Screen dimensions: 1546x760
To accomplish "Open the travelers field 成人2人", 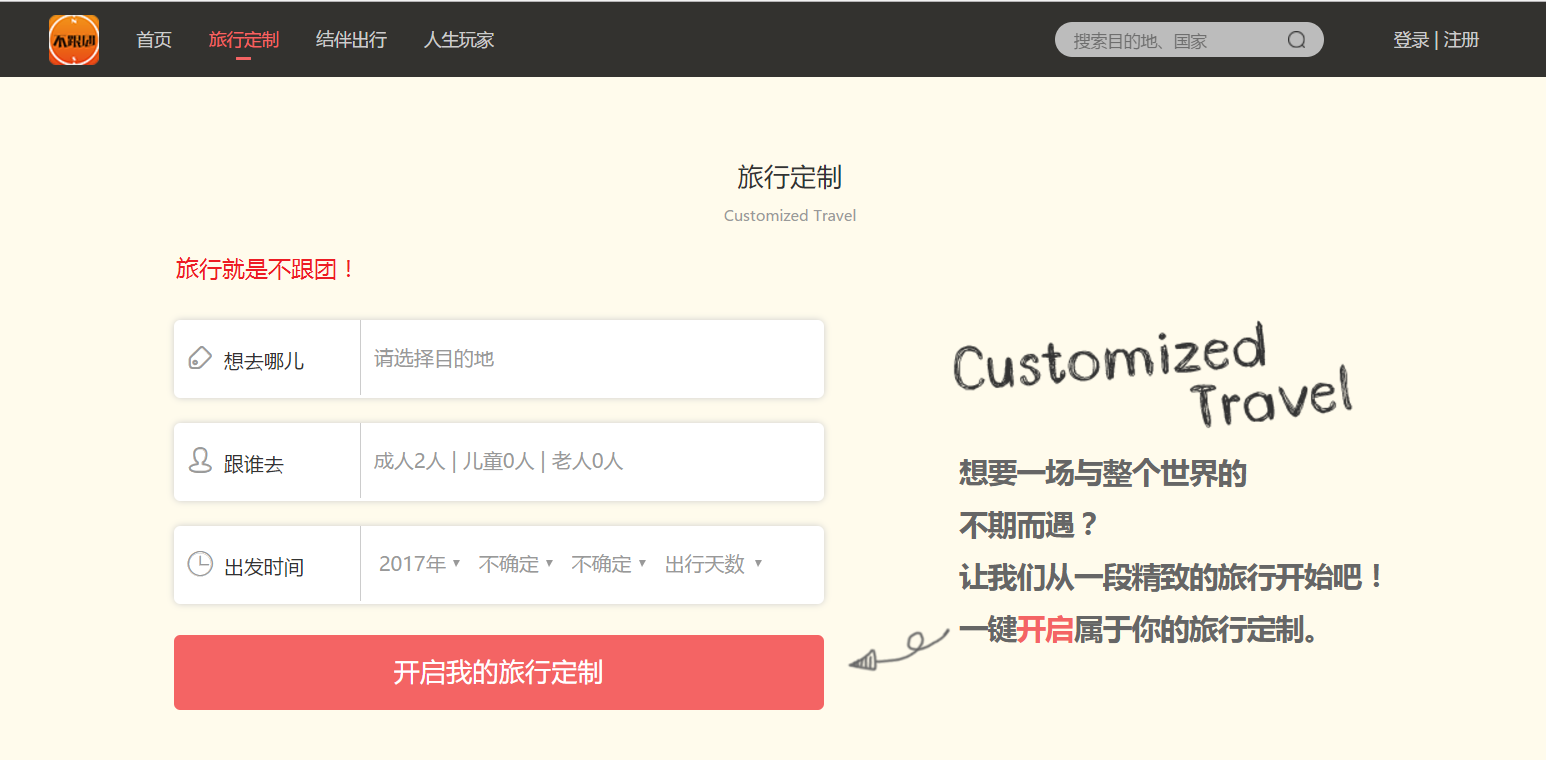I will [592, 461].
